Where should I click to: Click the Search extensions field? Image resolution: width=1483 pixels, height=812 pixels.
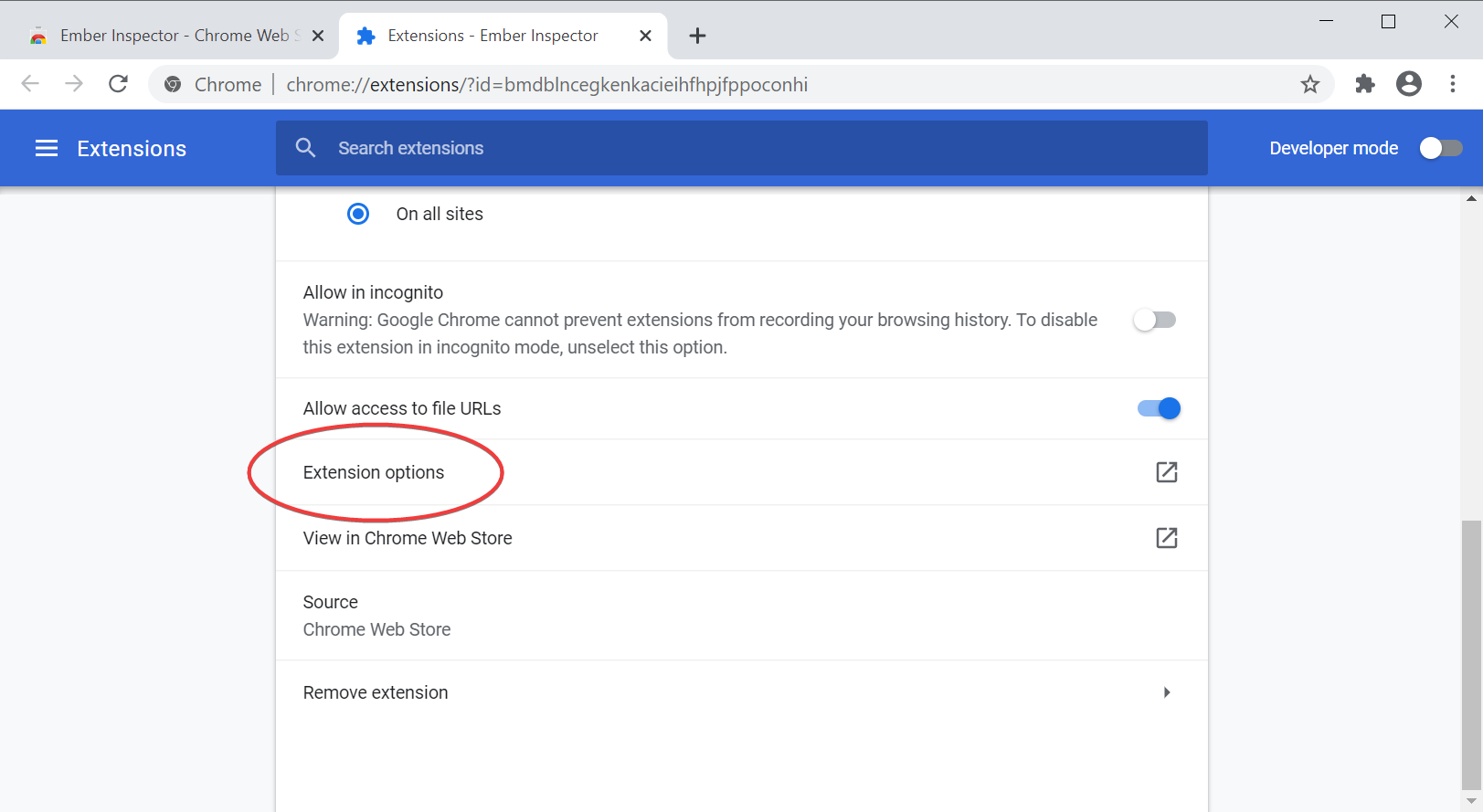740,148
